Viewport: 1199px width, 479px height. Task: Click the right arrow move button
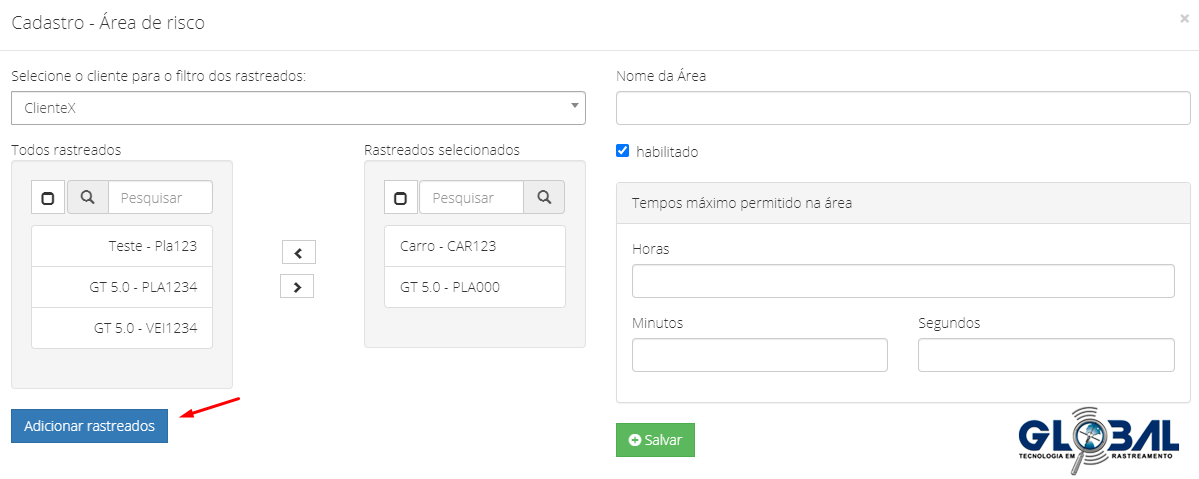(298, 287)
